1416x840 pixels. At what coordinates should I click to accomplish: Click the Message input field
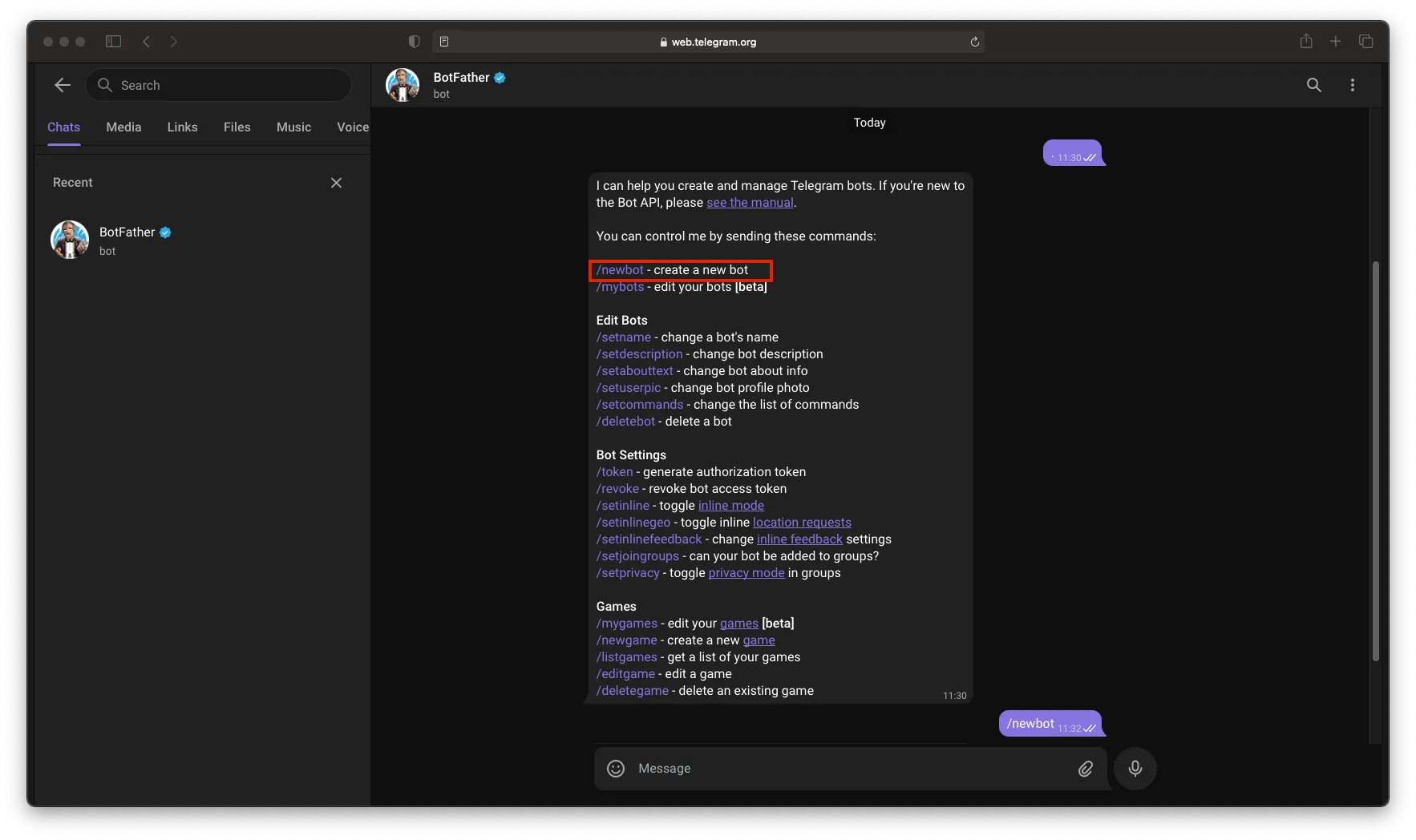(852, 769)
